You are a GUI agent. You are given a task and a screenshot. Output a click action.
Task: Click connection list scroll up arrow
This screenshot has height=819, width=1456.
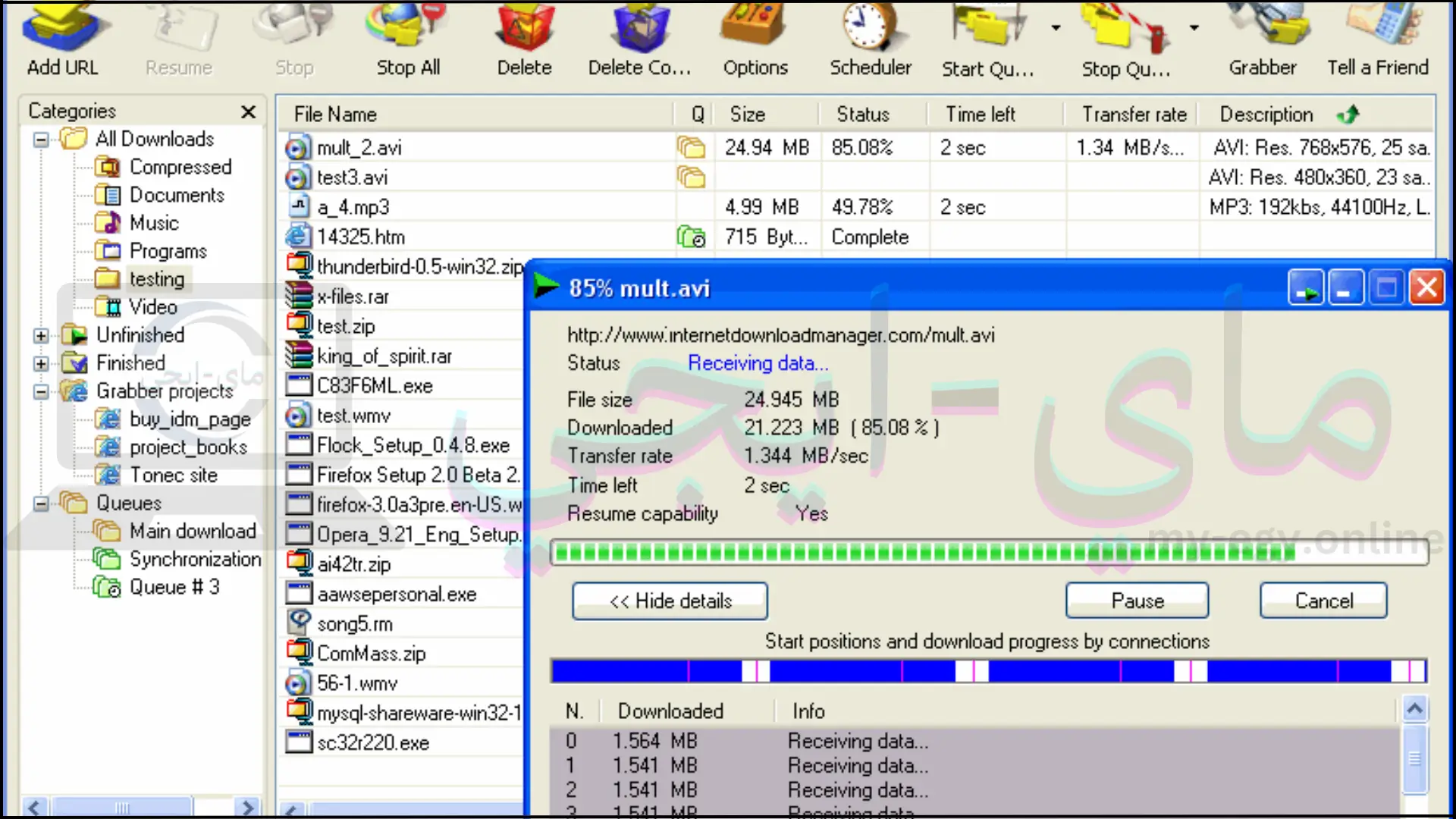[1414, 709]
